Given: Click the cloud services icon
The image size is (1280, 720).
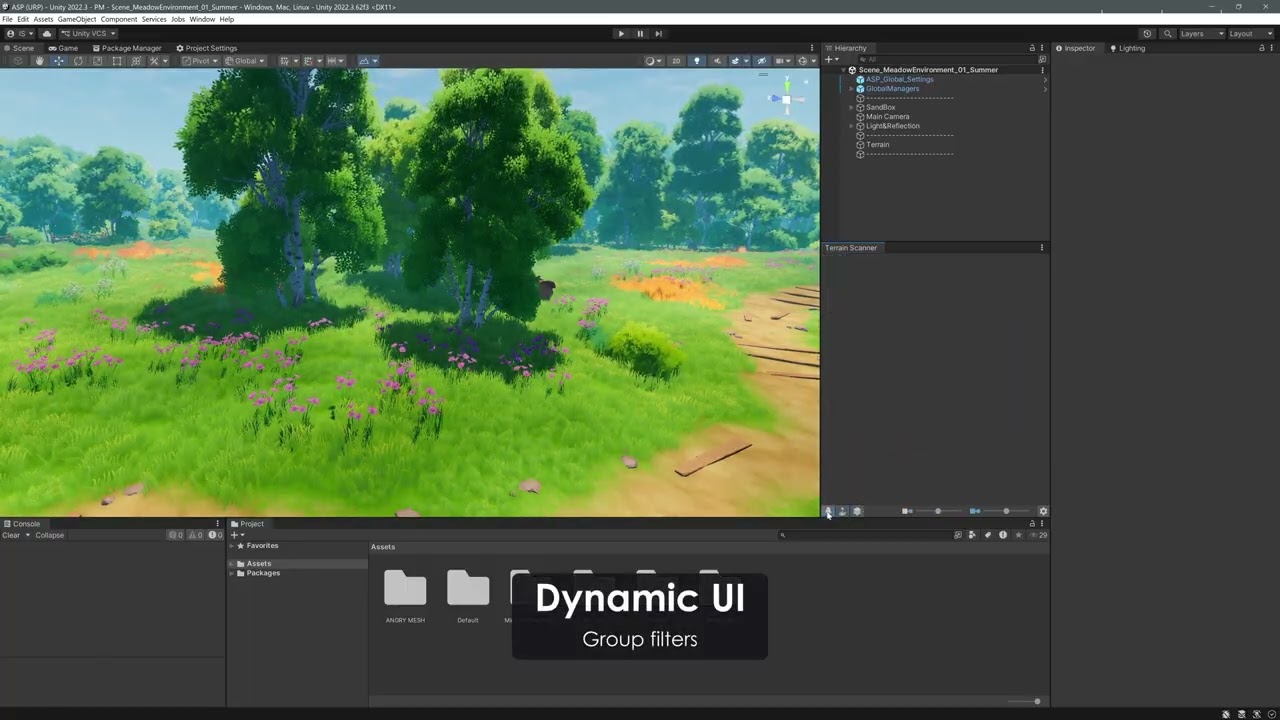Looking at the screenshot, I should pyautogui.click(x=46, y=33).
